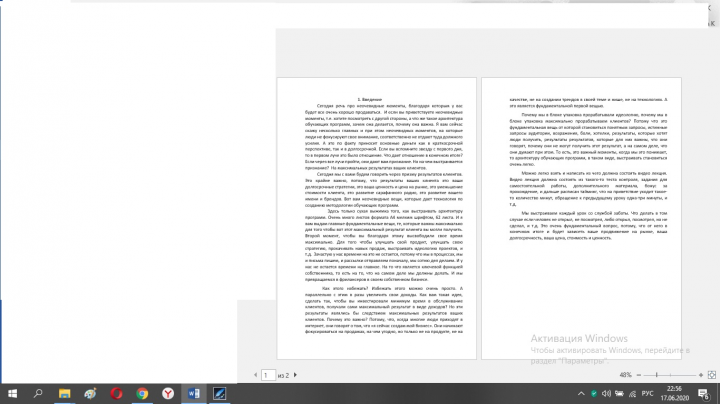
Task: Go to the next preview page arrow
Action: tap(295, 375)
